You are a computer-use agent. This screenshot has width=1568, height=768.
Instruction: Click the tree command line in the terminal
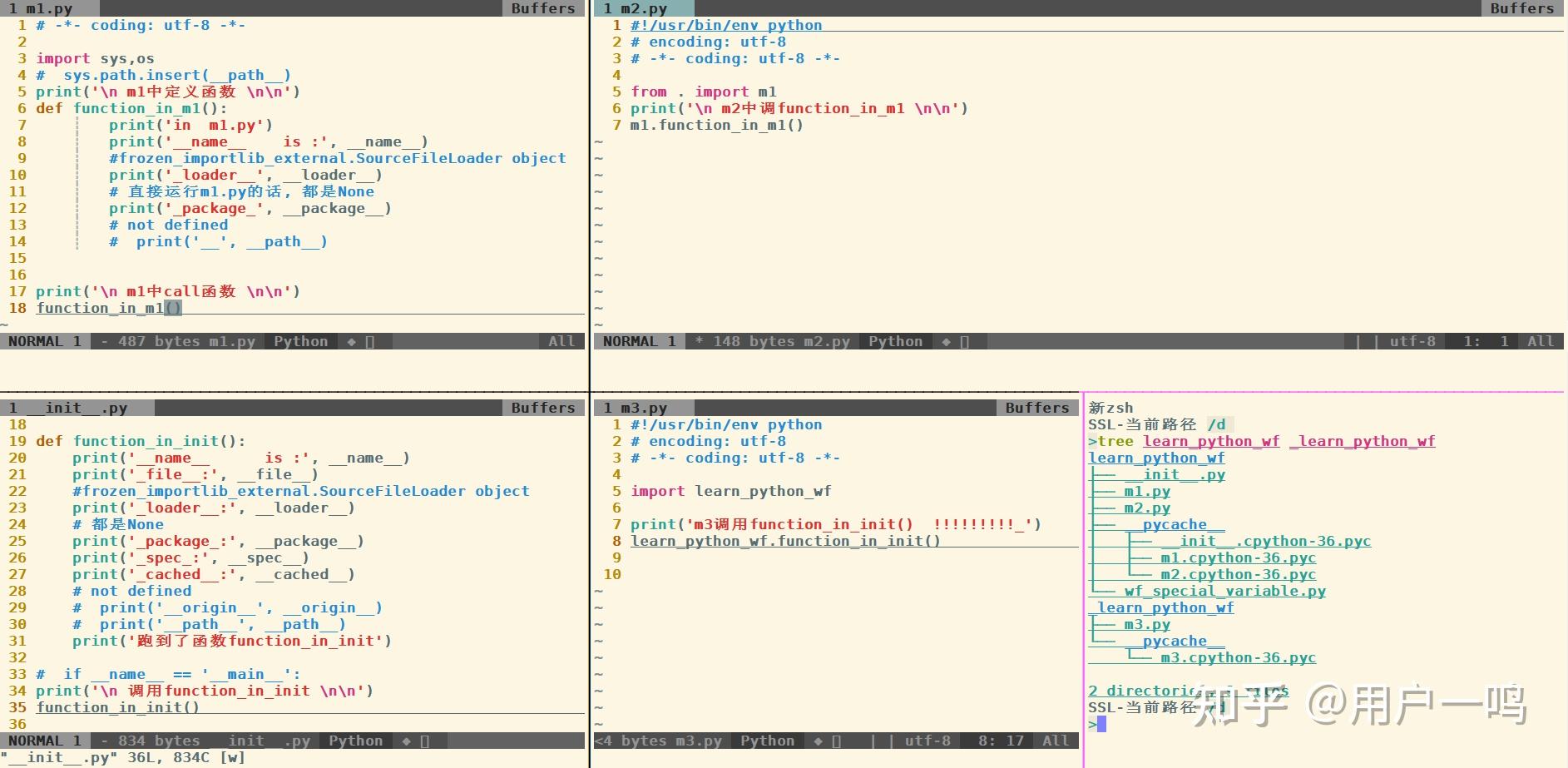1262,441
